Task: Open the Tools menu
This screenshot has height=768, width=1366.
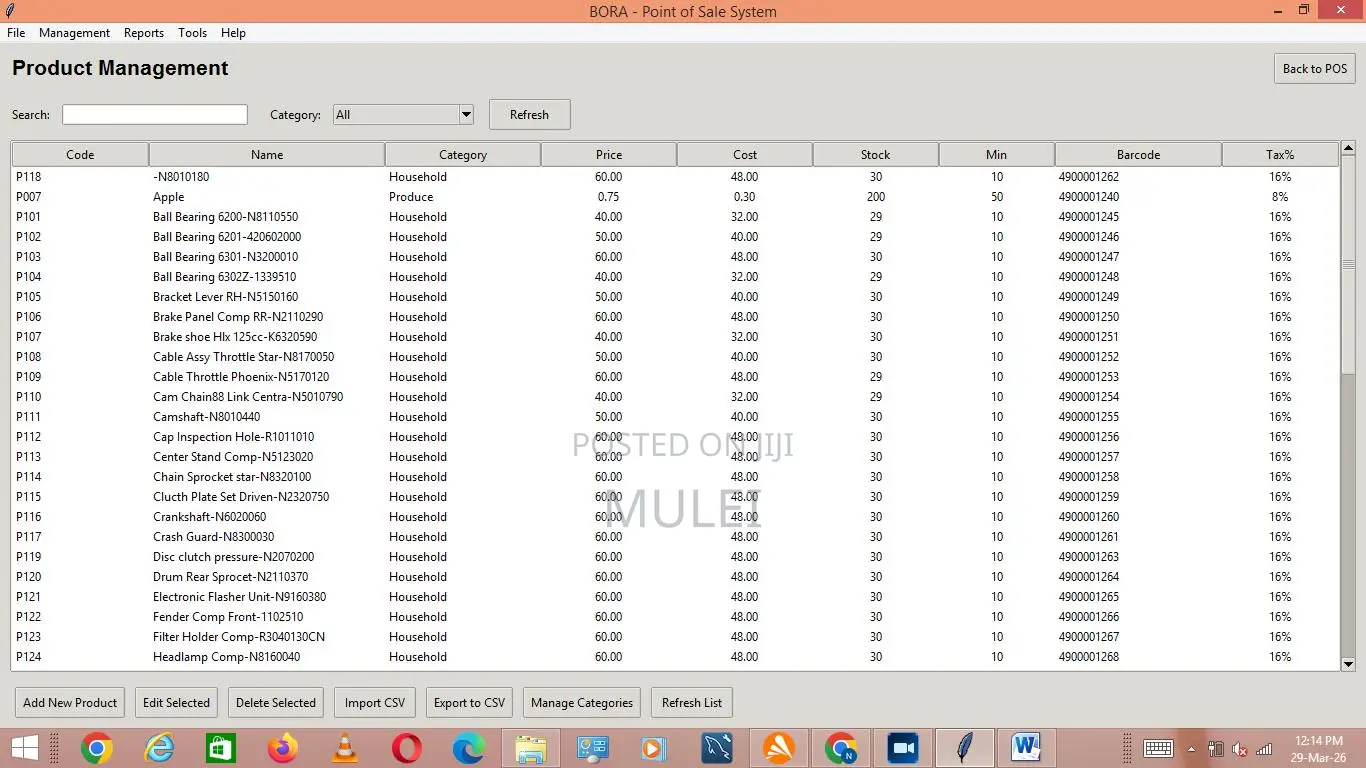Action: click(192, 33)
